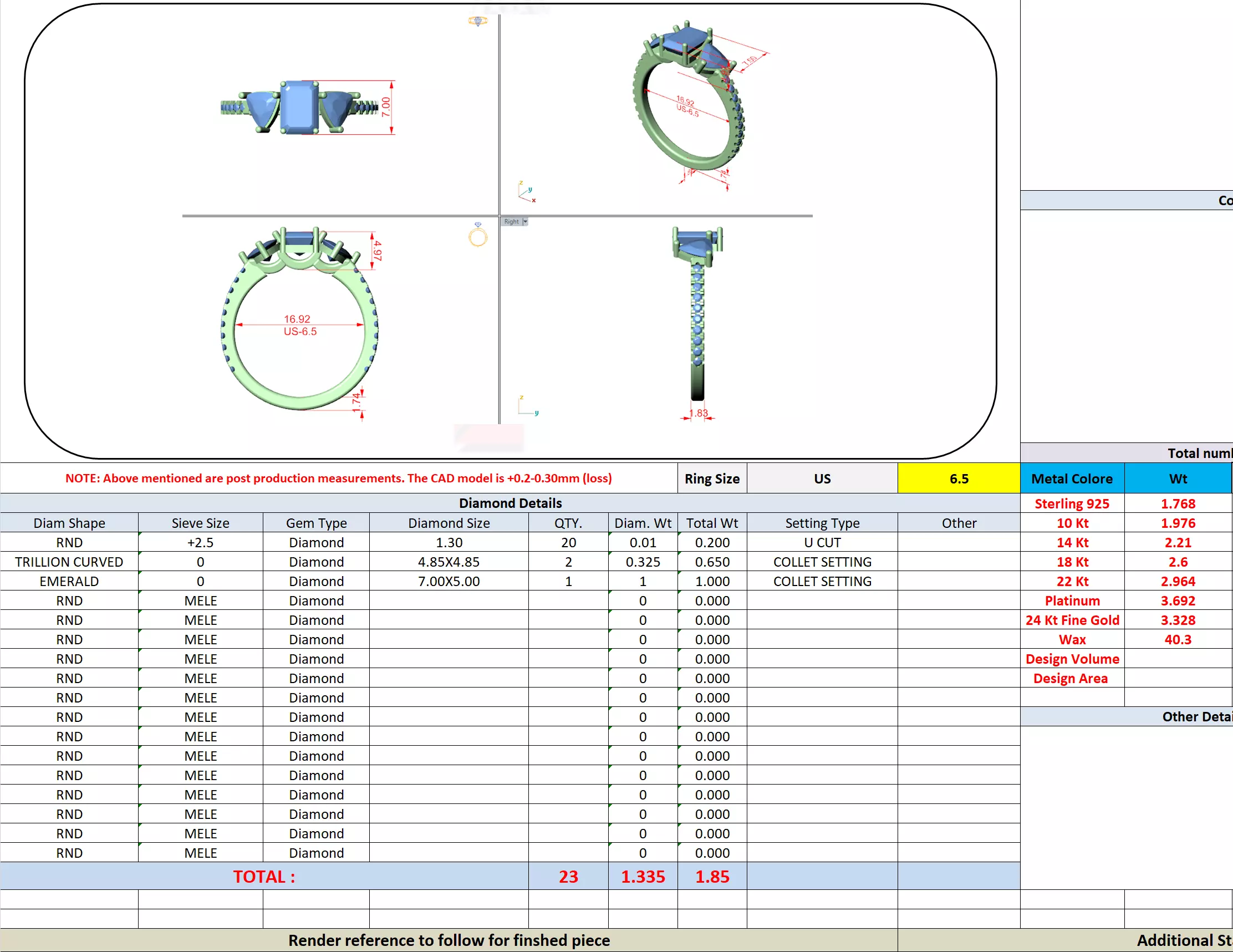Click the XYZ axis gizmo in perspective view

tap(526, 192)
